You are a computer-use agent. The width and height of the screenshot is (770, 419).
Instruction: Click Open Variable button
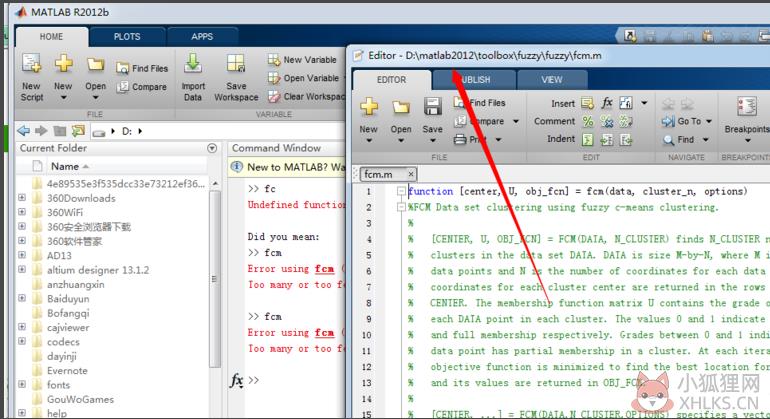[x=303, y=78]
